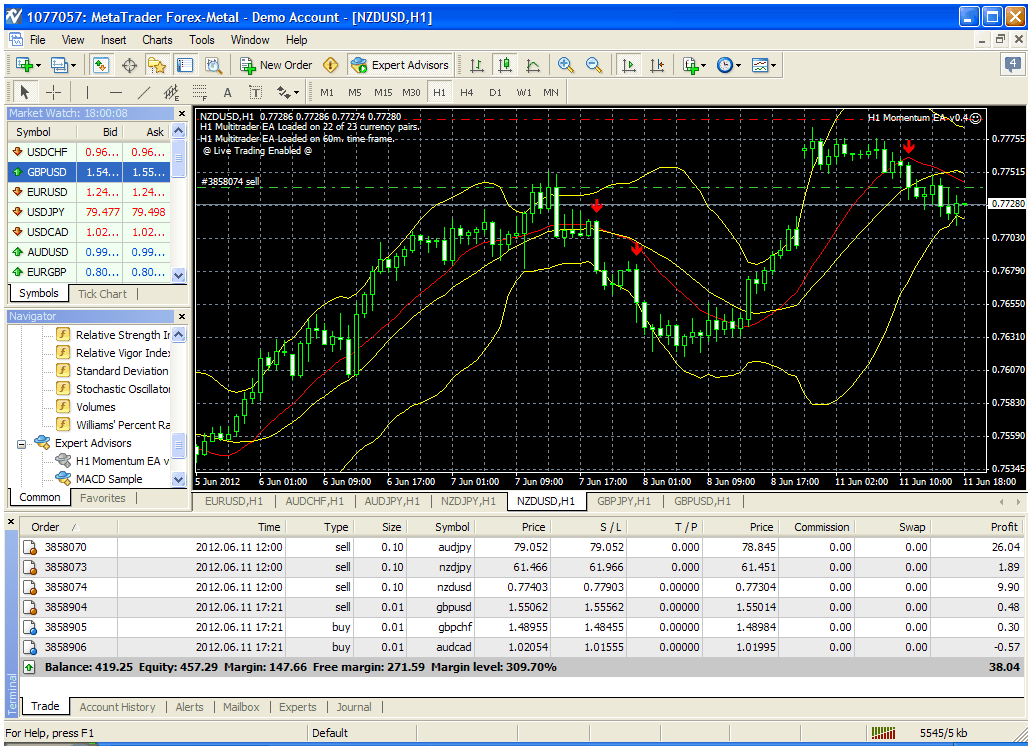Select the cursor arrow tool
The width and height of the screenshot is (1032, 746).
(24, 92)
